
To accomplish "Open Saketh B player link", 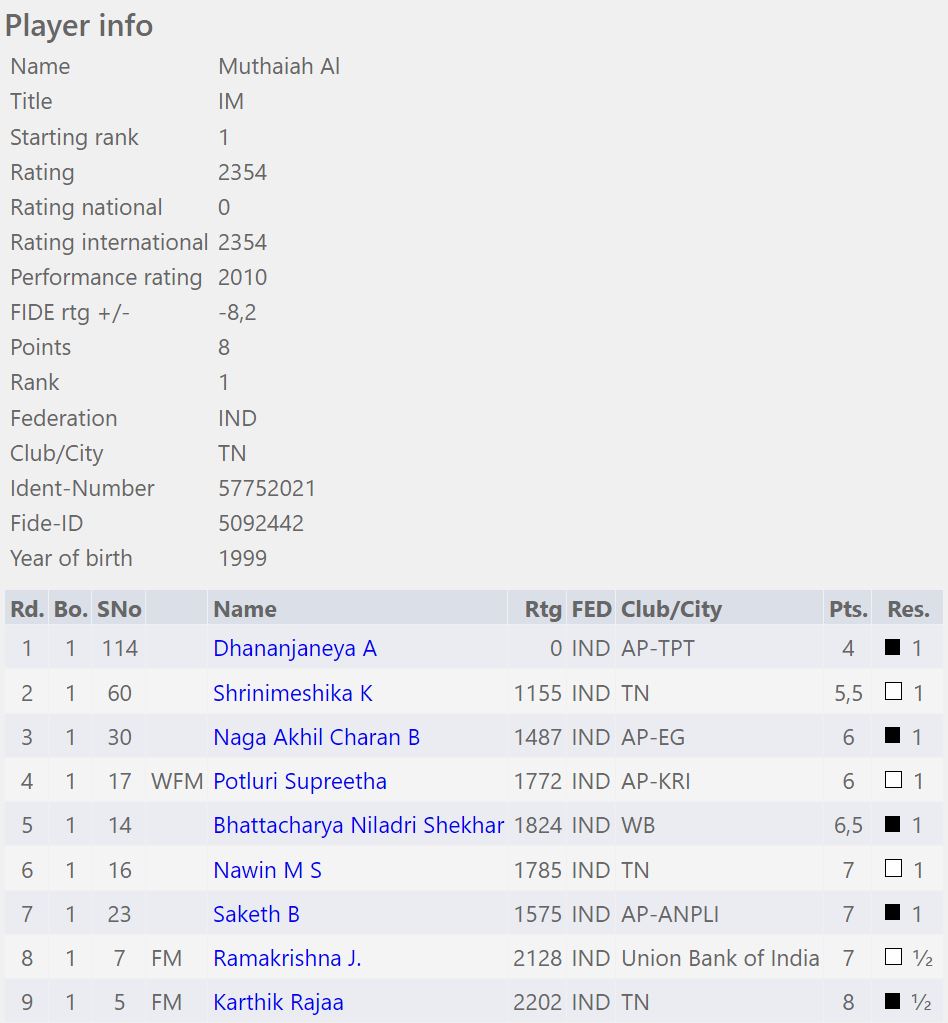I will point(256,915).
